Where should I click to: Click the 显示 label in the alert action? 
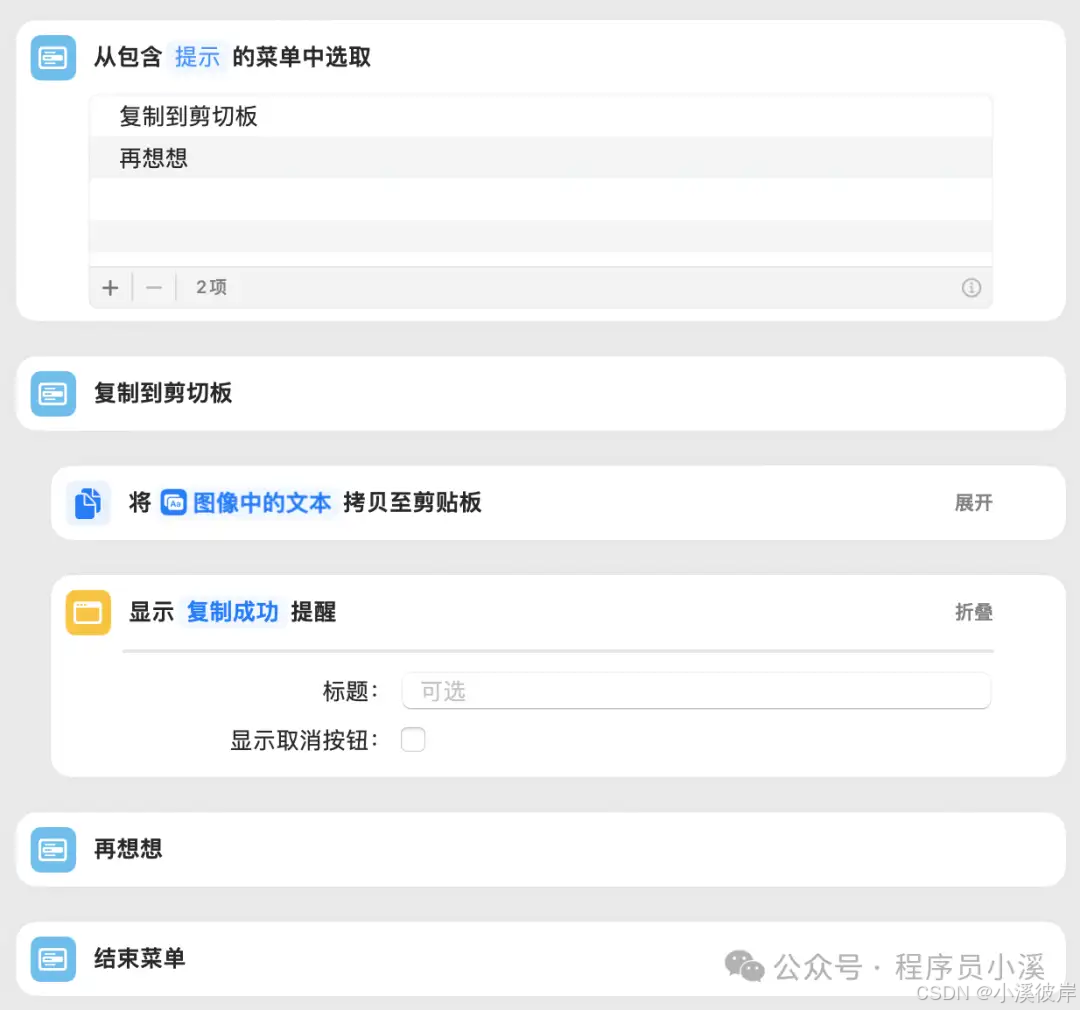click(152, 612)
